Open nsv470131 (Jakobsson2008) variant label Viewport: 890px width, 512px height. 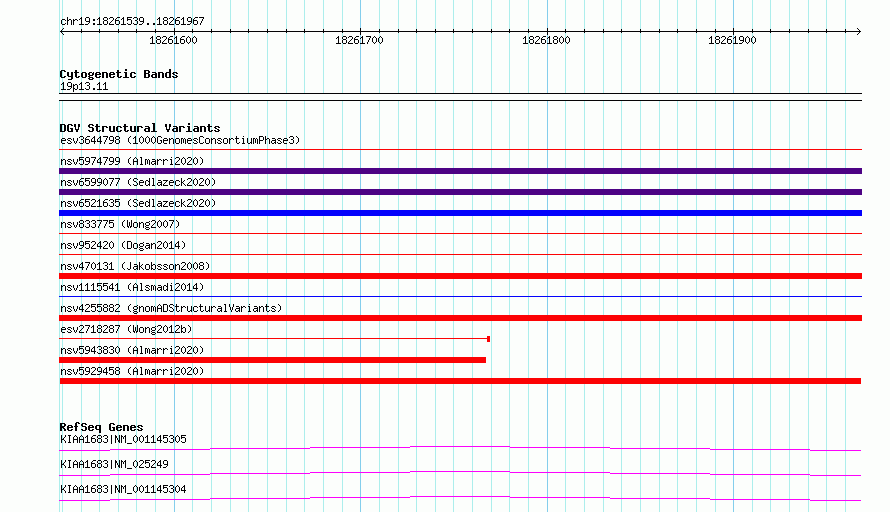click(x=135, y=266)
